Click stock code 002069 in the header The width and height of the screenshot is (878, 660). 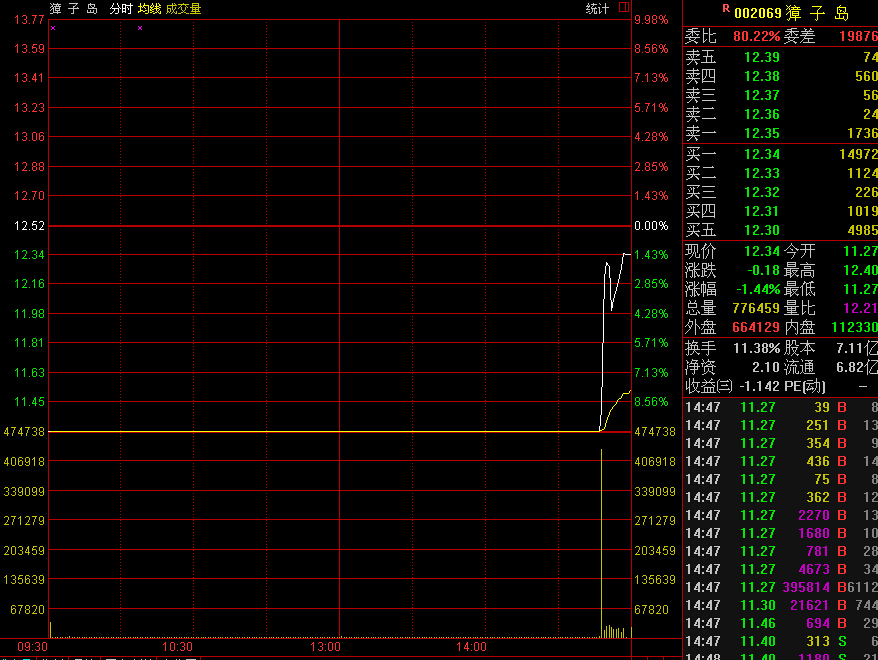coord(757,13)
